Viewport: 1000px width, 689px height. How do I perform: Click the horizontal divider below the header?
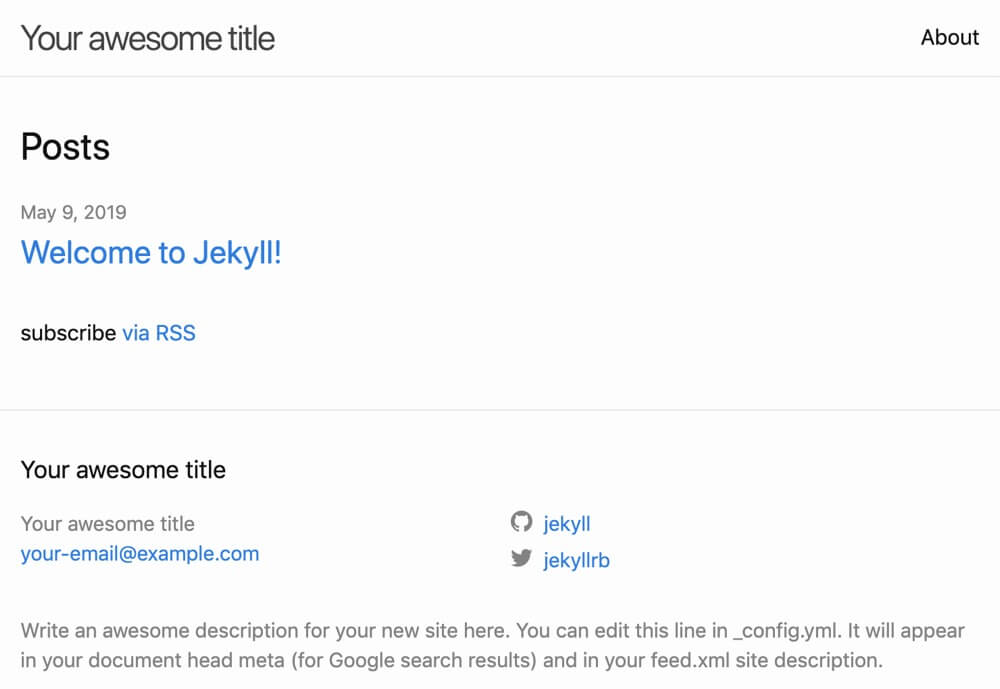tap(500, 77)
